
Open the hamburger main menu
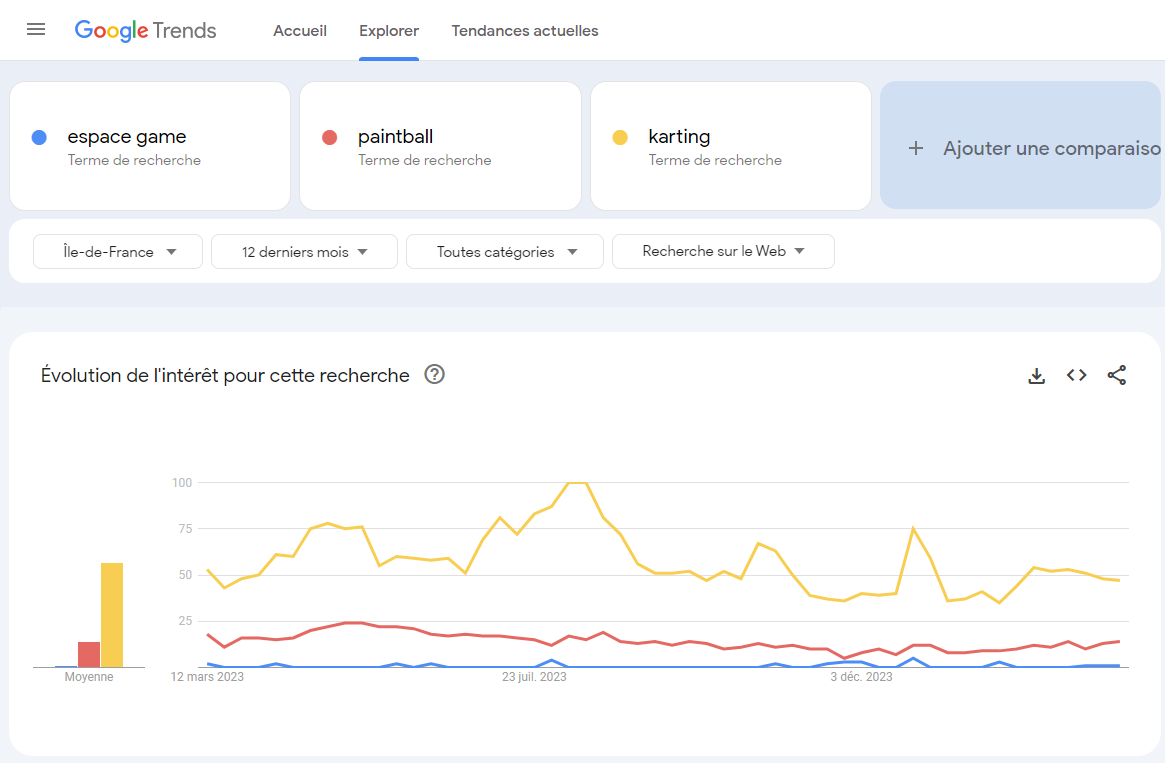[36, 30]
